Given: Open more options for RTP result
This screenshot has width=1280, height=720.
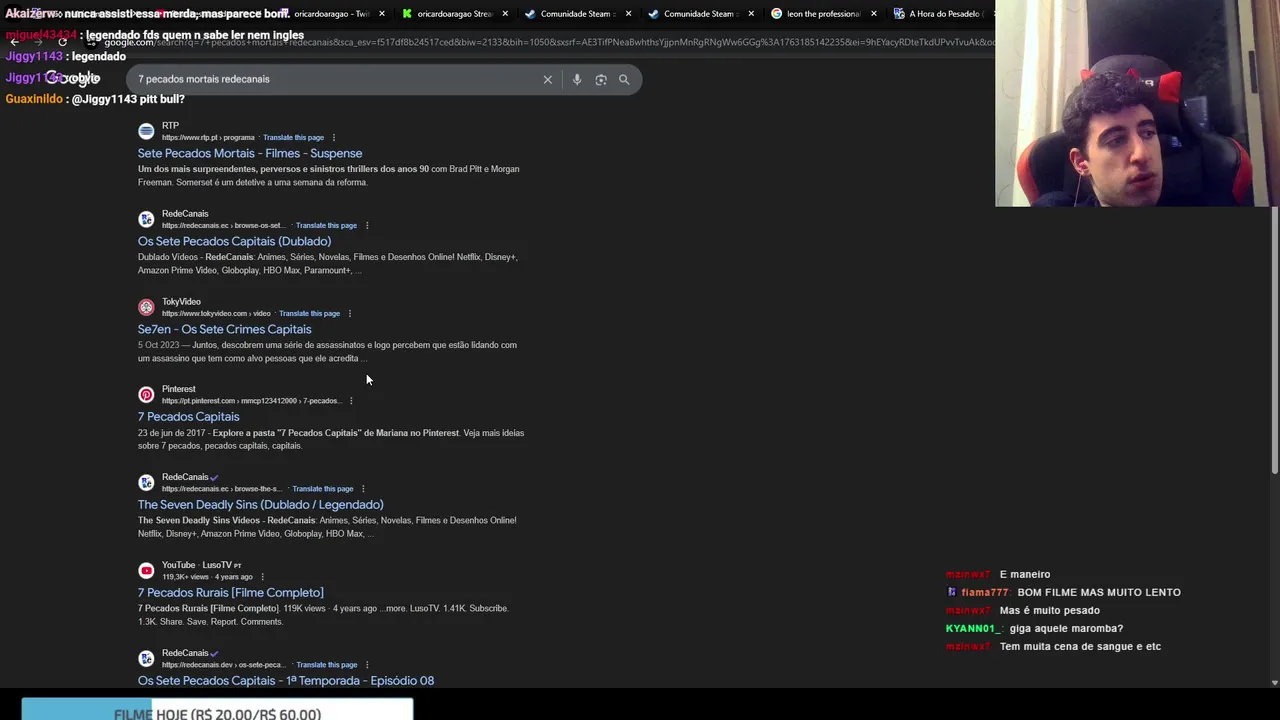Looking at the screenshot, I should click(x=333, y=137).
